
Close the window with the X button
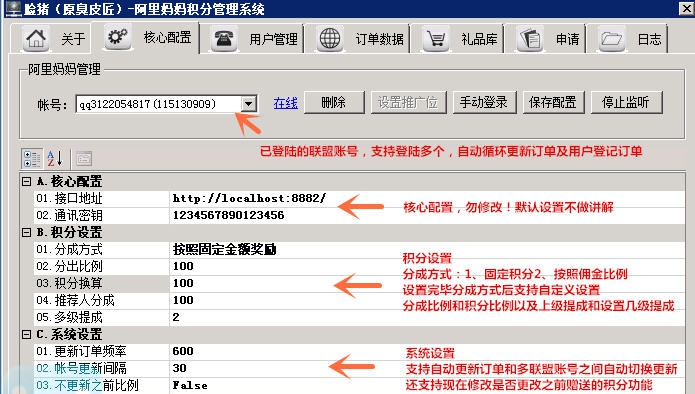click(686, 8)
